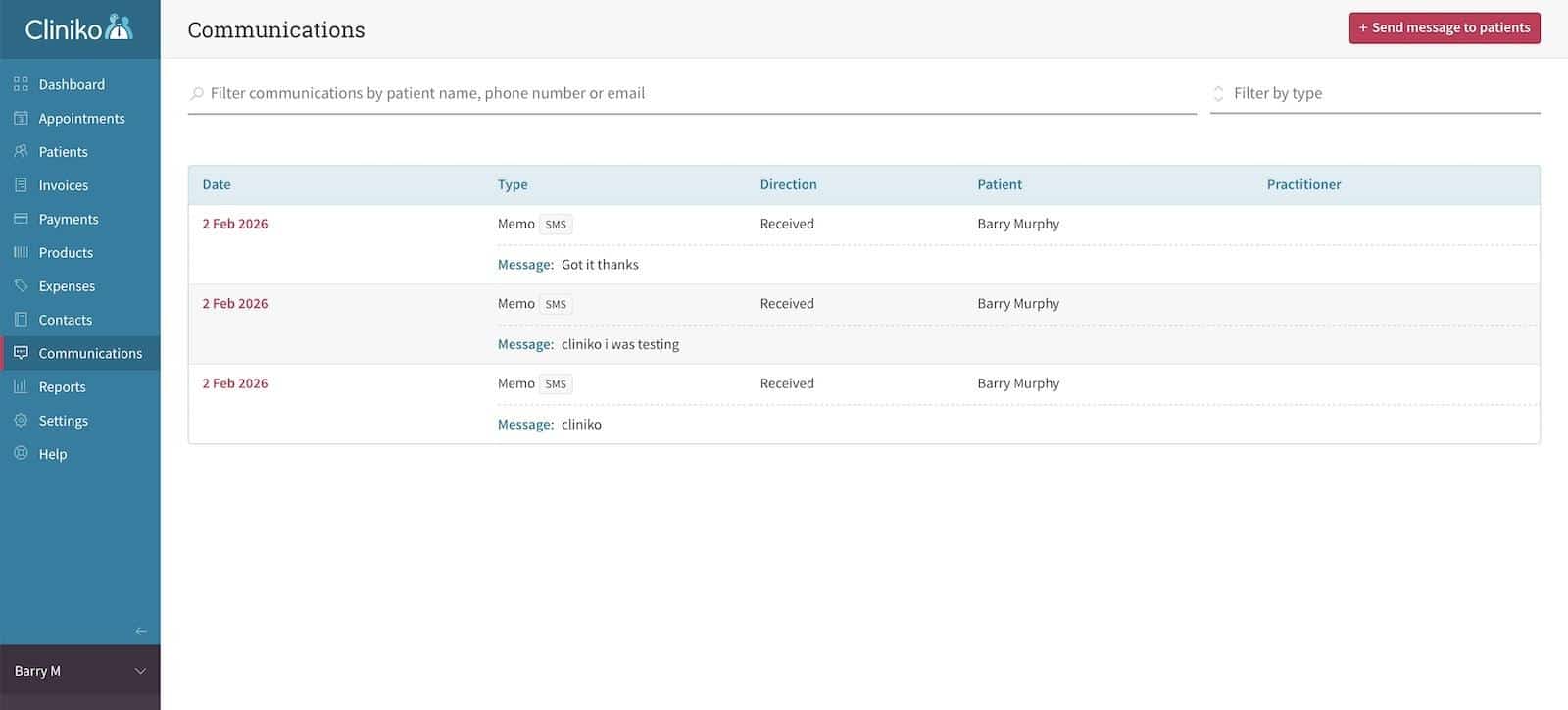This screenshot has width=1568, height=710.
Task: Click the Reports bar chart icon
Action: click(21, 386)
